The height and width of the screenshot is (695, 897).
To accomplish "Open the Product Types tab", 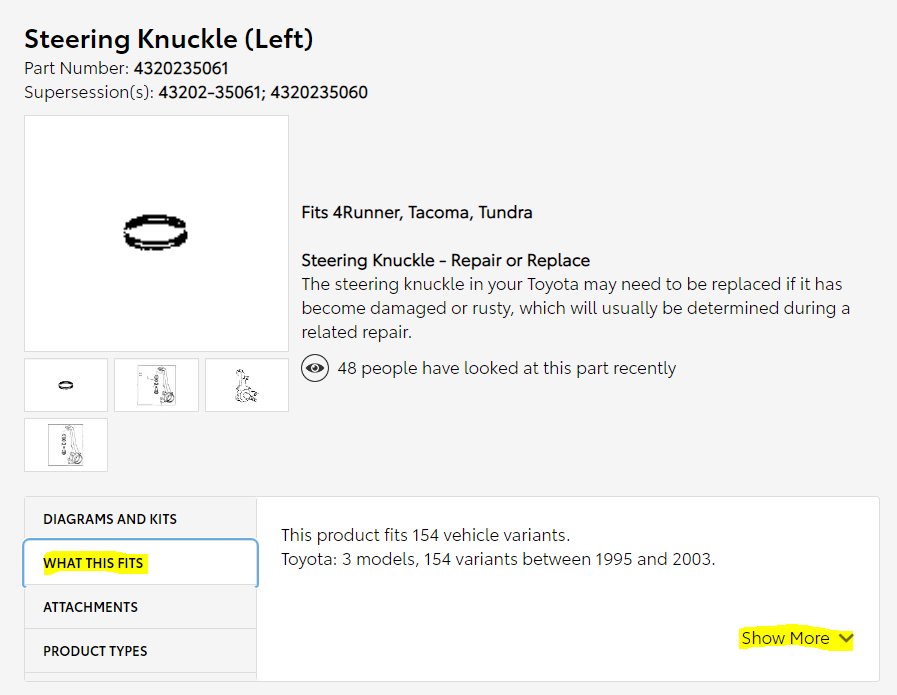I will tap(140, 651).
